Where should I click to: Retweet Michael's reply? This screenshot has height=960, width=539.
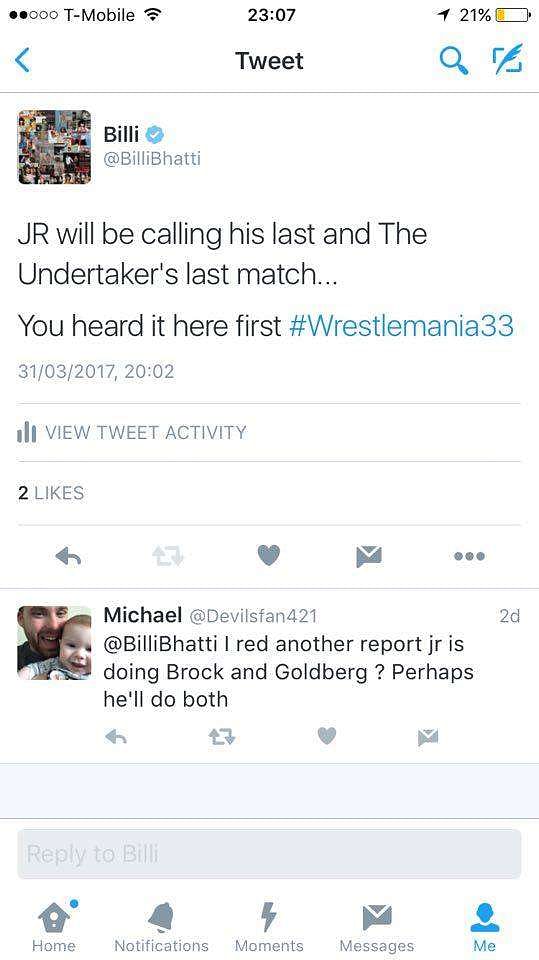(x=221, y=737)
